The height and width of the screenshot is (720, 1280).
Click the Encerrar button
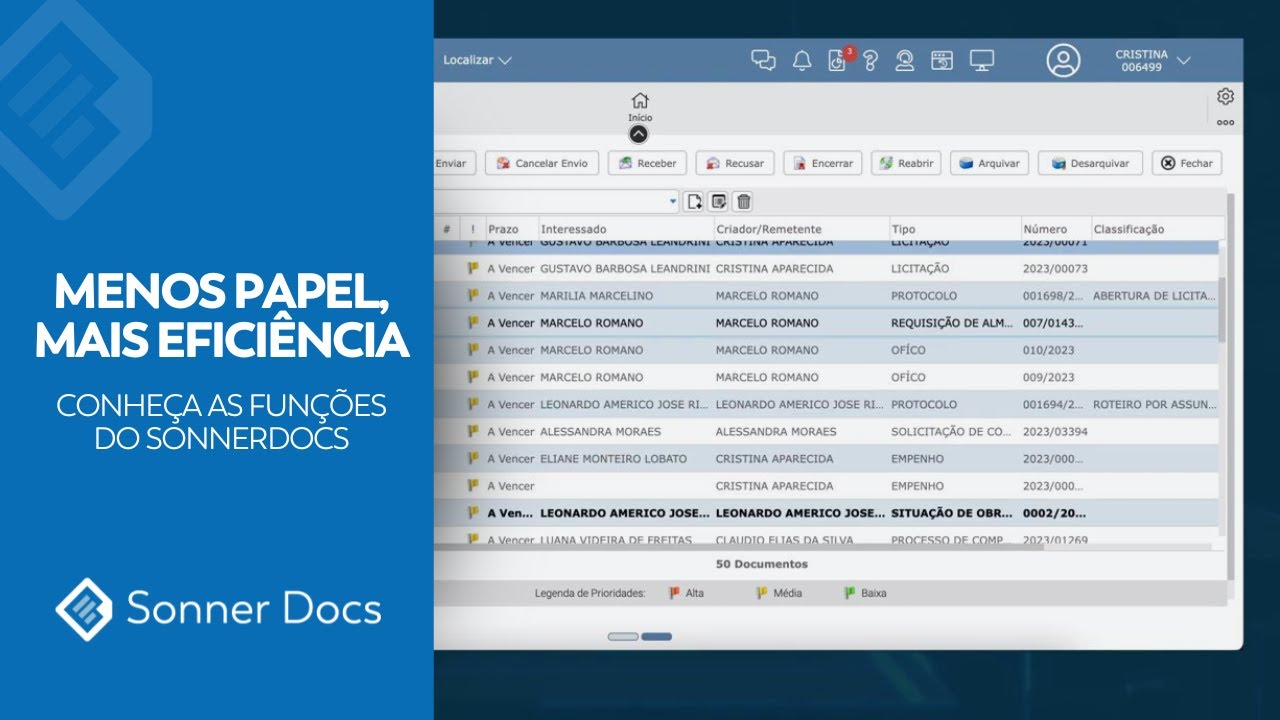point(822,163)
